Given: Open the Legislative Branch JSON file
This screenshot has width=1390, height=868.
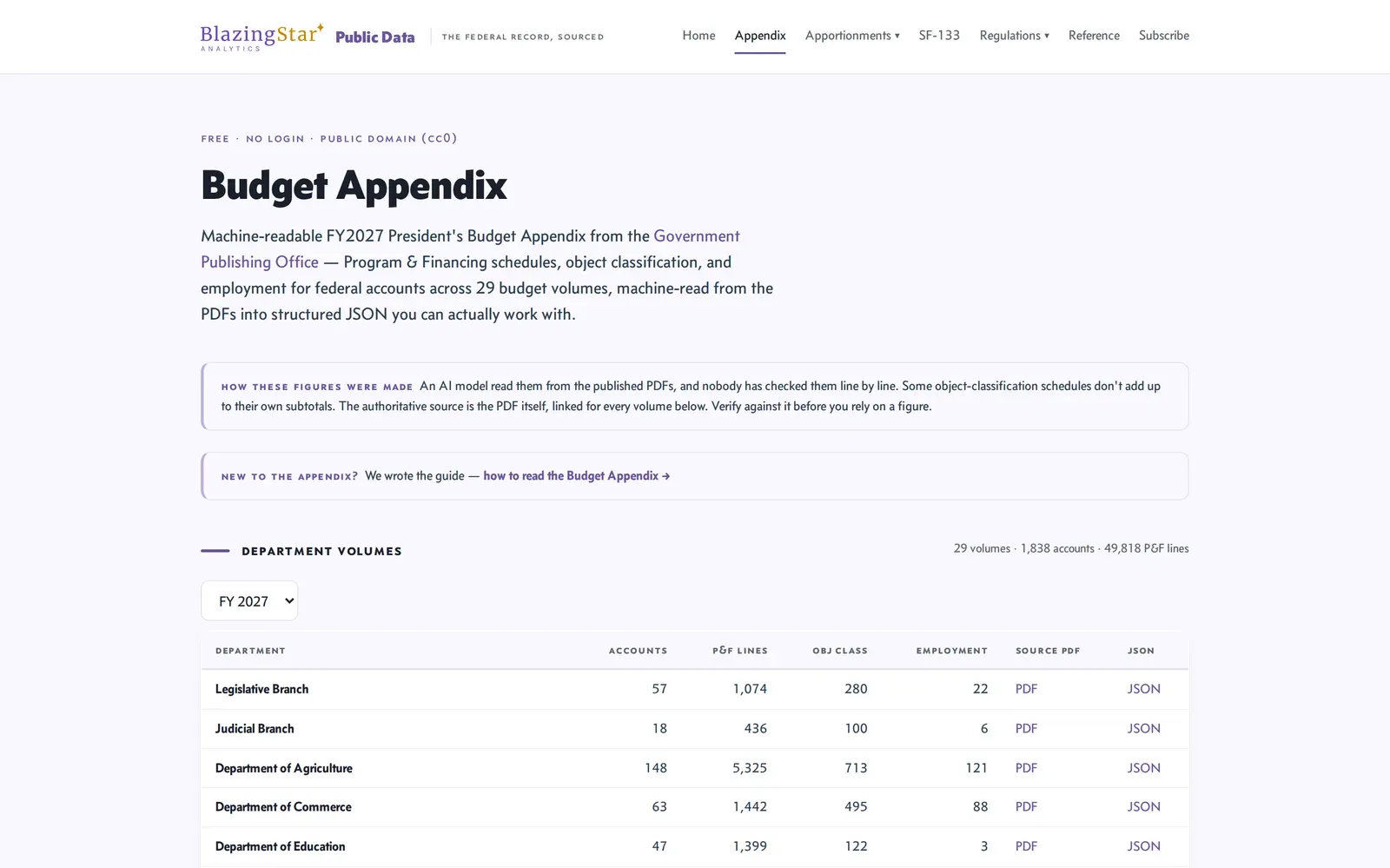Looking at the screenshot, I should [1143, 689].
